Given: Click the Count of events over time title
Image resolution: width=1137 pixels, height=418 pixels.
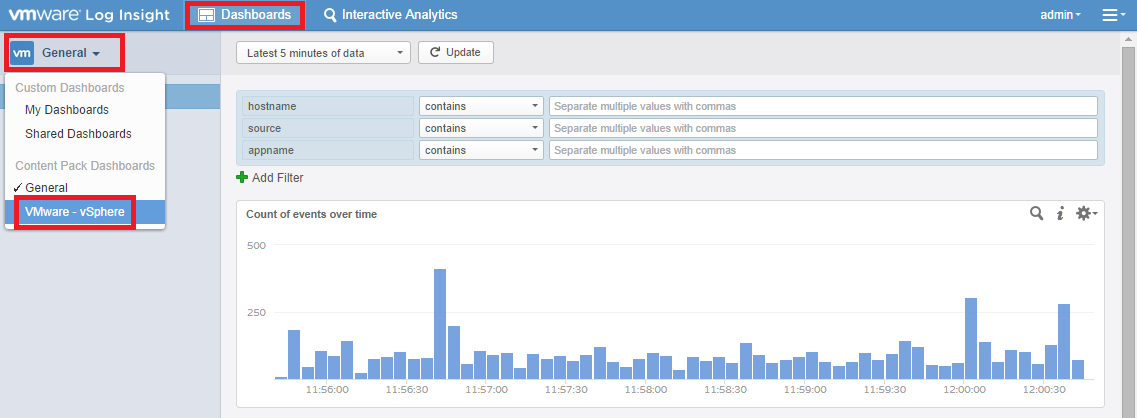Looking at the screenshot, I should click(x=311, y=214).
